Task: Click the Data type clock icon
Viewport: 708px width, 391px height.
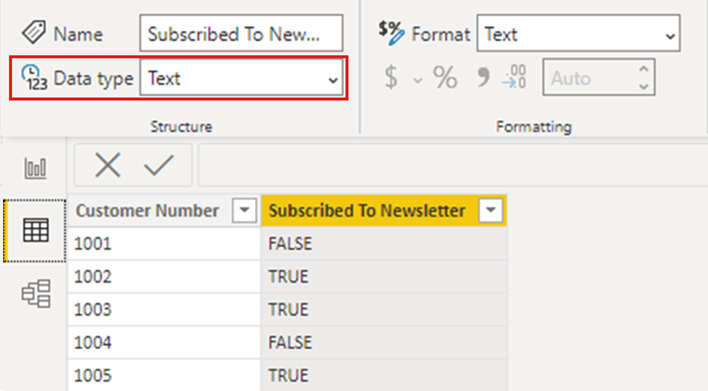Action: point(34,77)
